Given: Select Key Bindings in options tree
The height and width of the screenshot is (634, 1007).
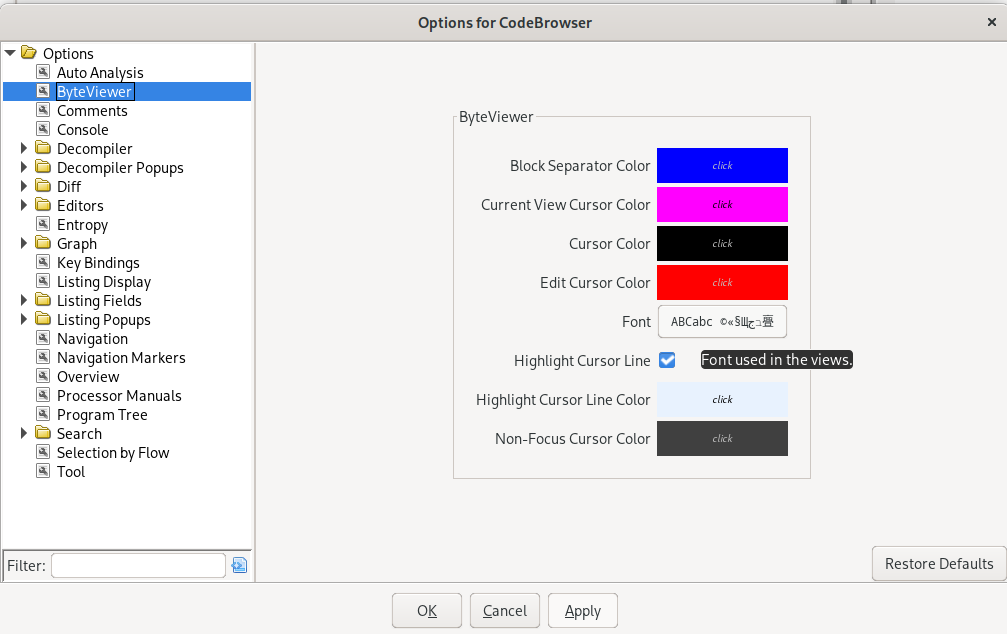Looking at the screenshot, I should point(98,263).
